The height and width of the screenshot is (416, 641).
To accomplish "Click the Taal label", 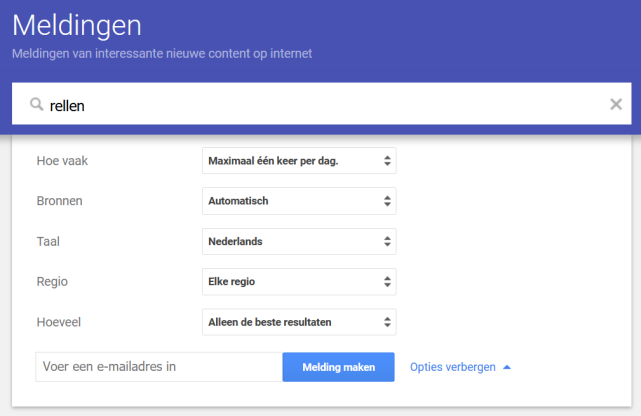I will coord(48,242).
